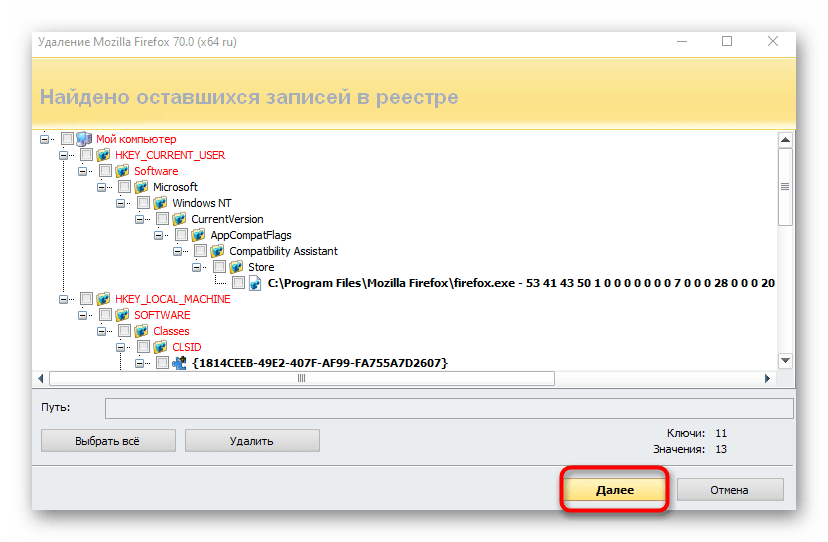Viewport: 828px width, 542px height.
Task: Enable the CLSID checkbox
Action: pyautogui.click(x=144, y=347)
